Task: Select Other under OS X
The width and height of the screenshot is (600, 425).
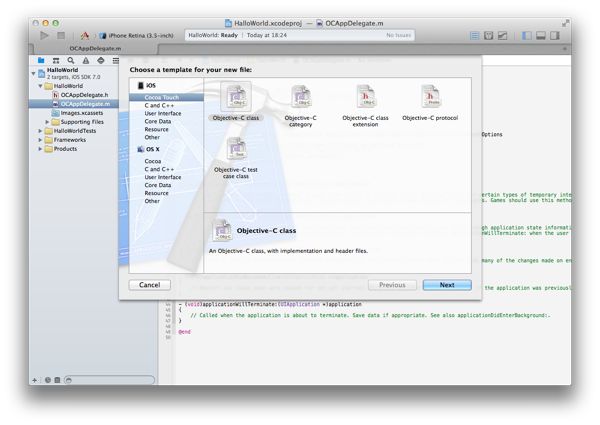Action: (152, 201)
